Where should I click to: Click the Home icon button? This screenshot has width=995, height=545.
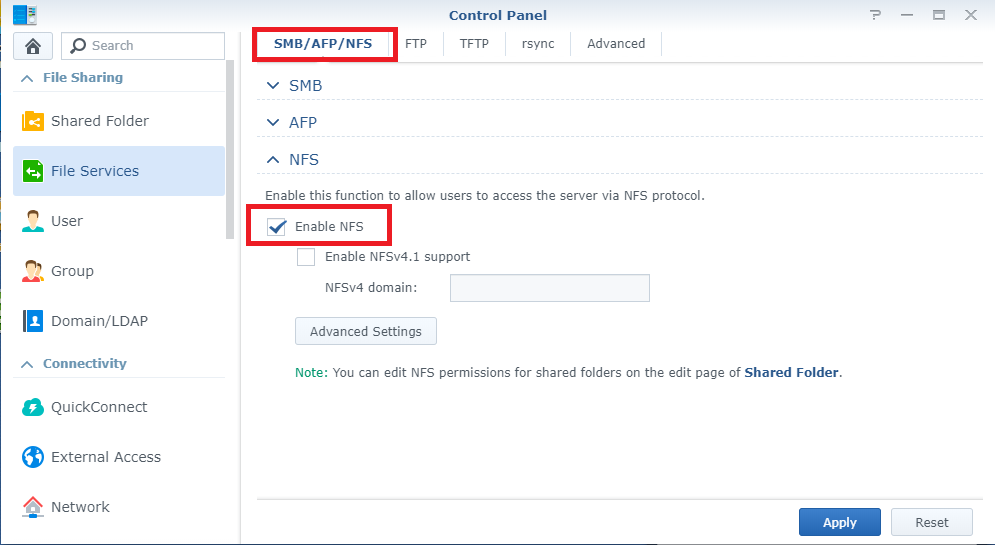33,46
